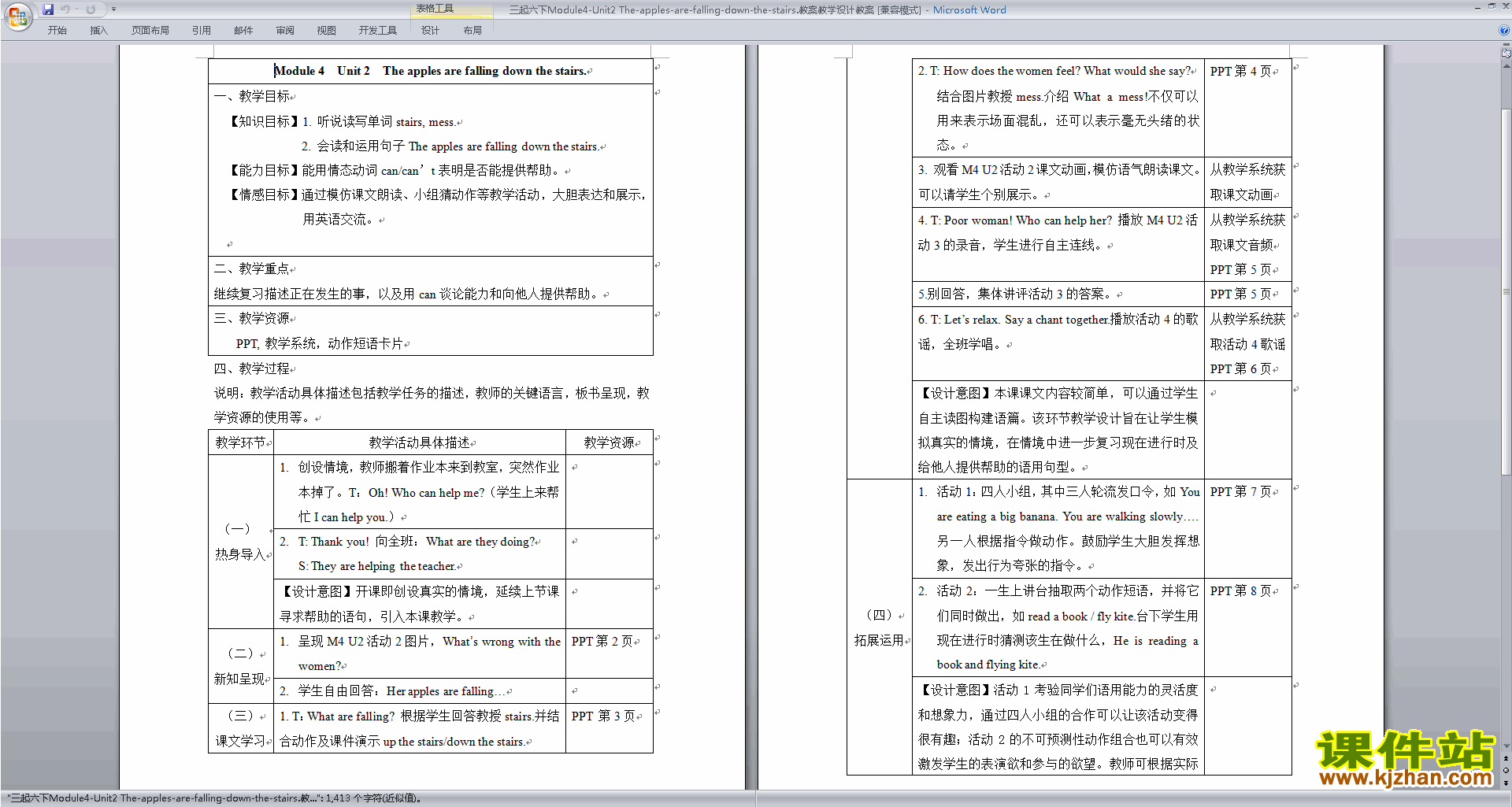Toggle the ruler button above scrollbar
This screenshot has width=1512, height=807.
pyautogui.click(x=1506, y=54)
